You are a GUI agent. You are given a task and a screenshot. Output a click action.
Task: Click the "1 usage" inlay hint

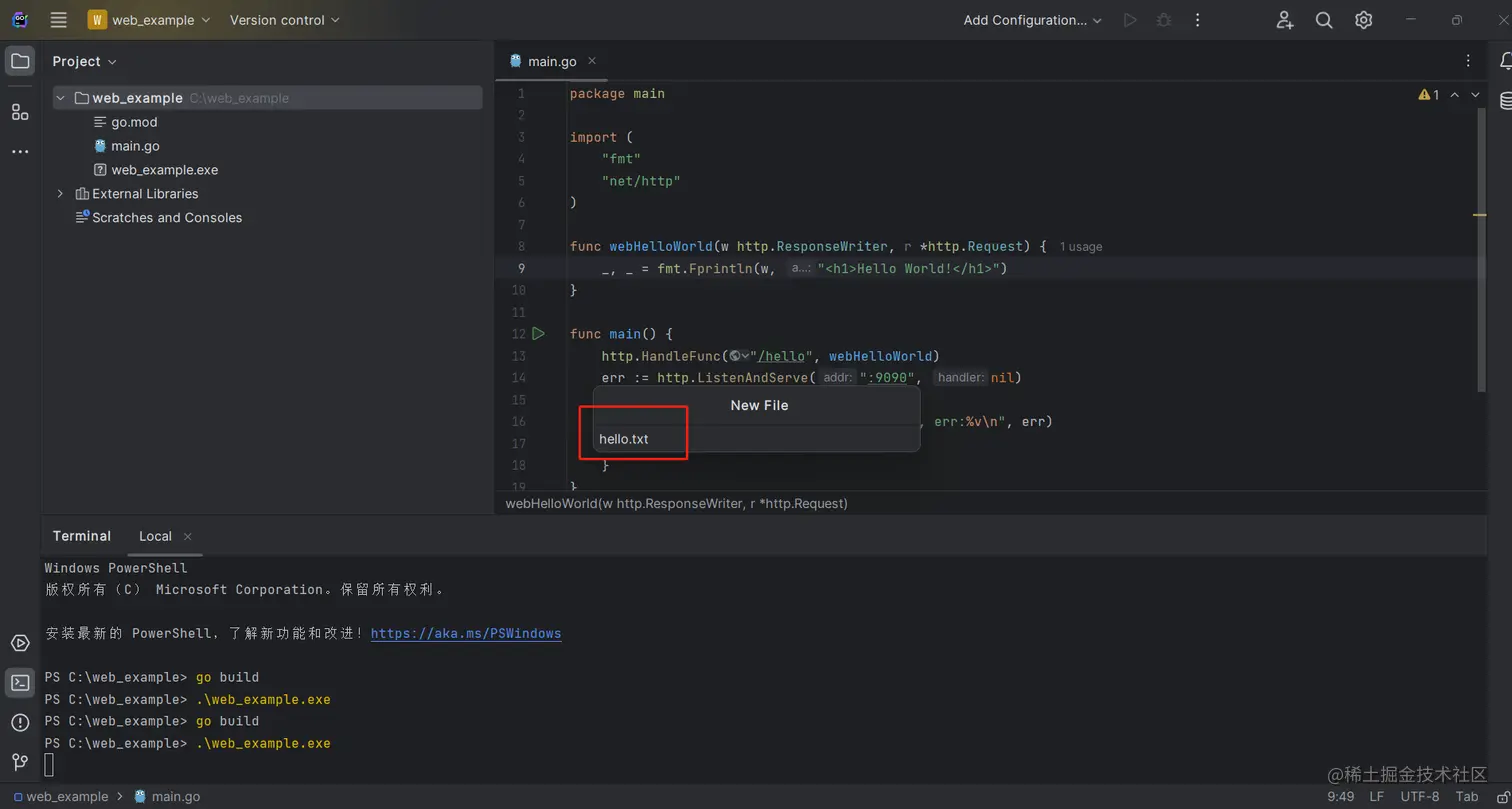point(1081,247)
